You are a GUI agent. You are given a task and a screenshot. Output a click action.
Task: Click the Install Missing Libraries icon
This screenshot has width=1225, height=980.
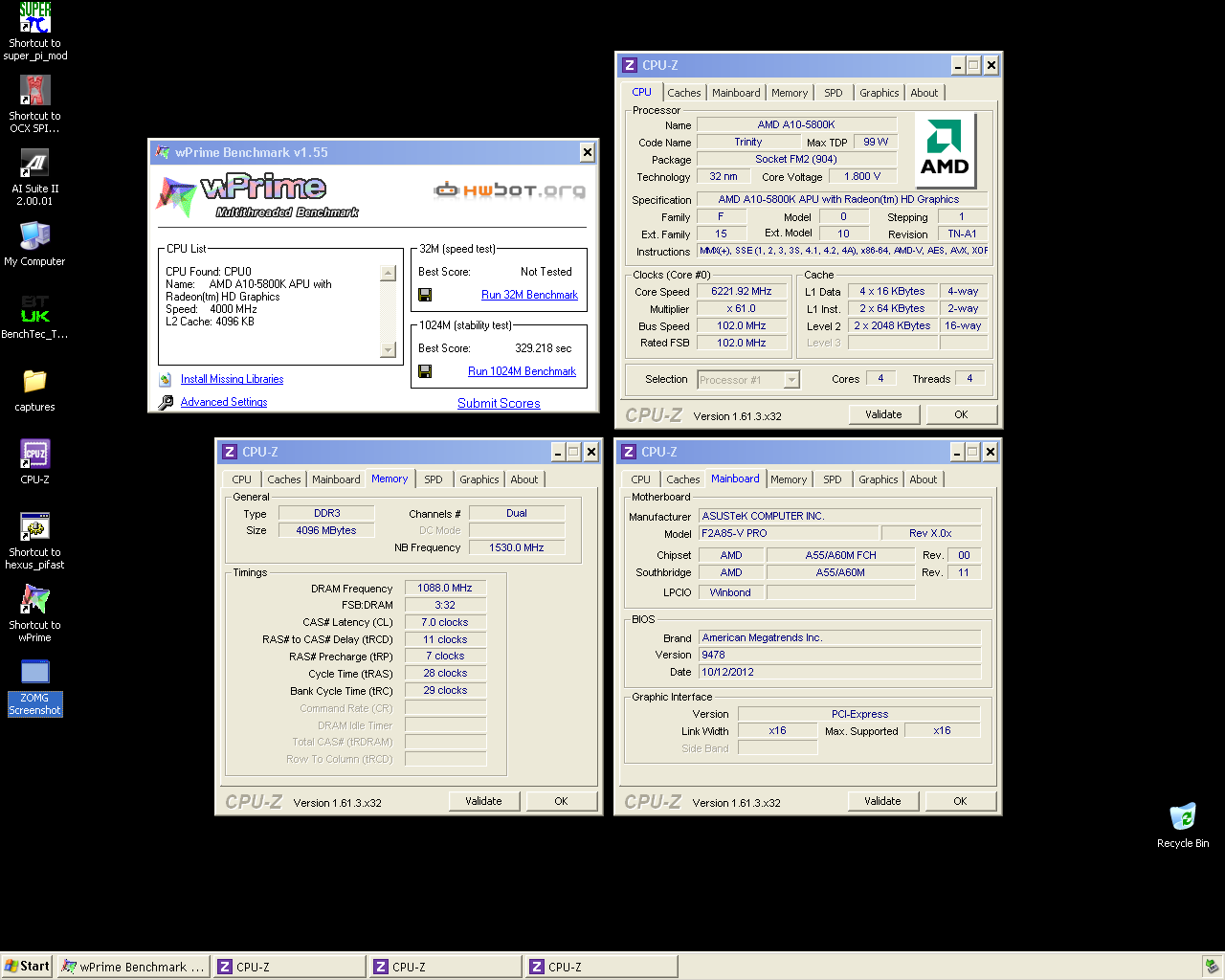click(x=166, y=379)
